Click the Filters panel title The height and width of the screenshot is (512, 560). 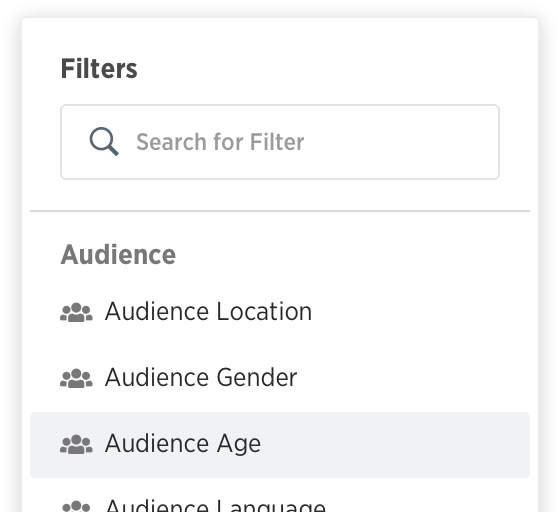[99, 69]
